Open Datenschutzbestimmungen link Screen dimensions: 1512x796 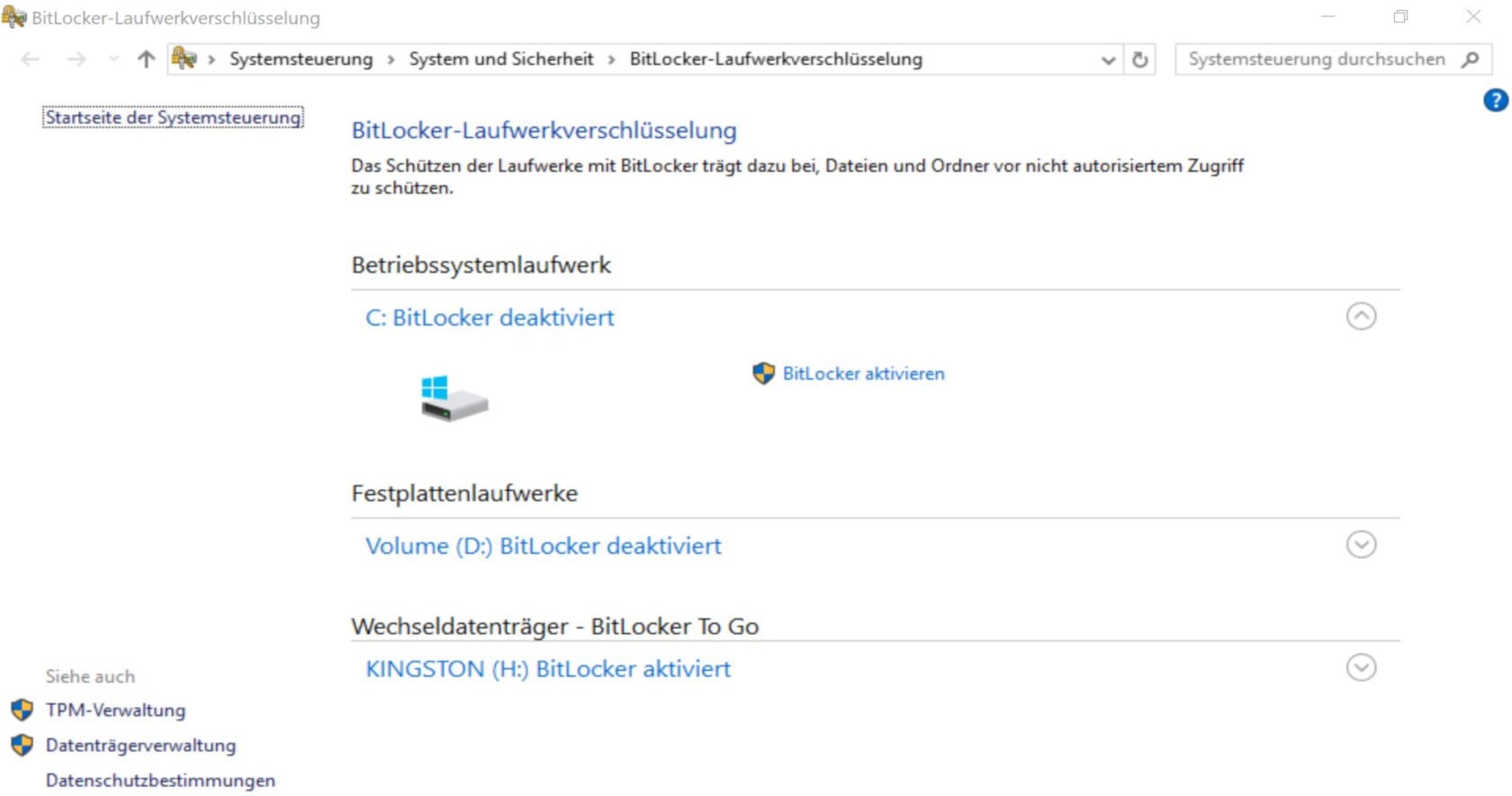(x=161, y=781)
